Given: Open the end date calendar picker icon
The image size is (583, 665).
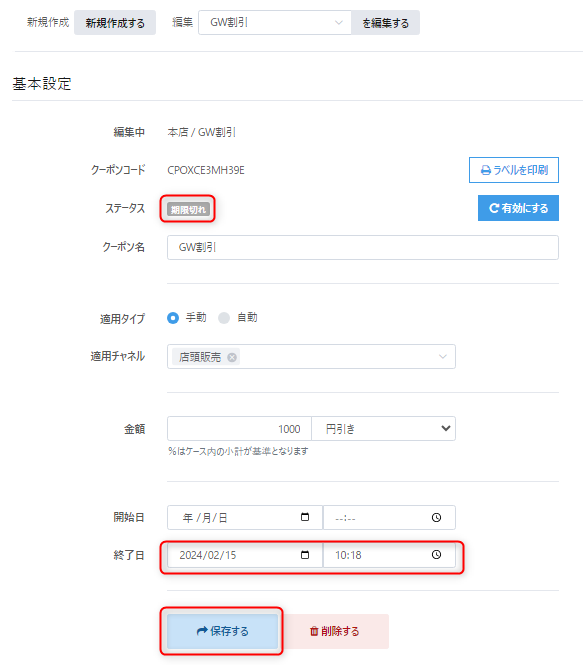Looking at the screenshot, I should (x=305, y=555).
